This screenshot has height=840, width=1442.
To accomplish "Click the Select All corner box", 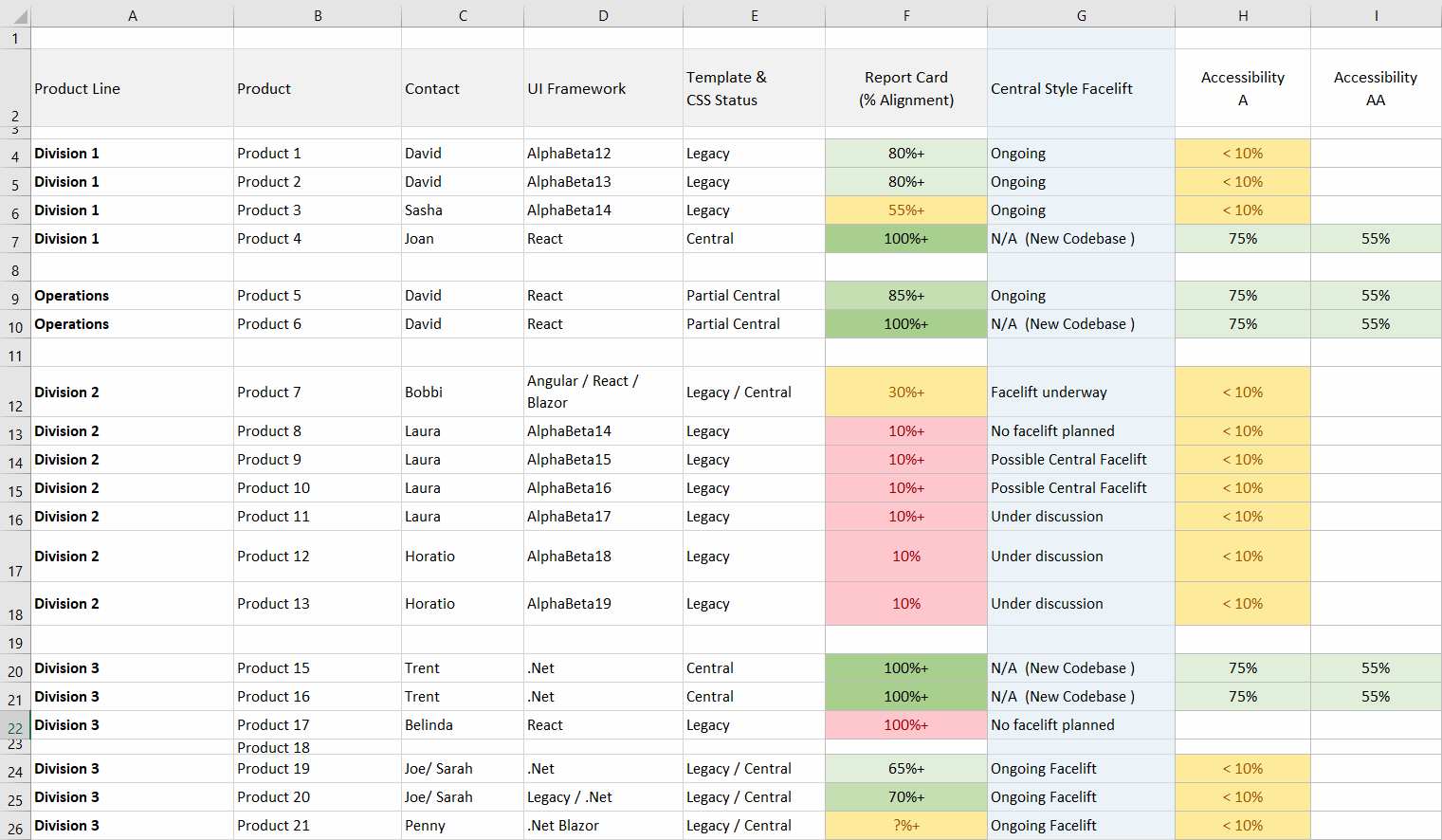I will (x=15, y=15).
